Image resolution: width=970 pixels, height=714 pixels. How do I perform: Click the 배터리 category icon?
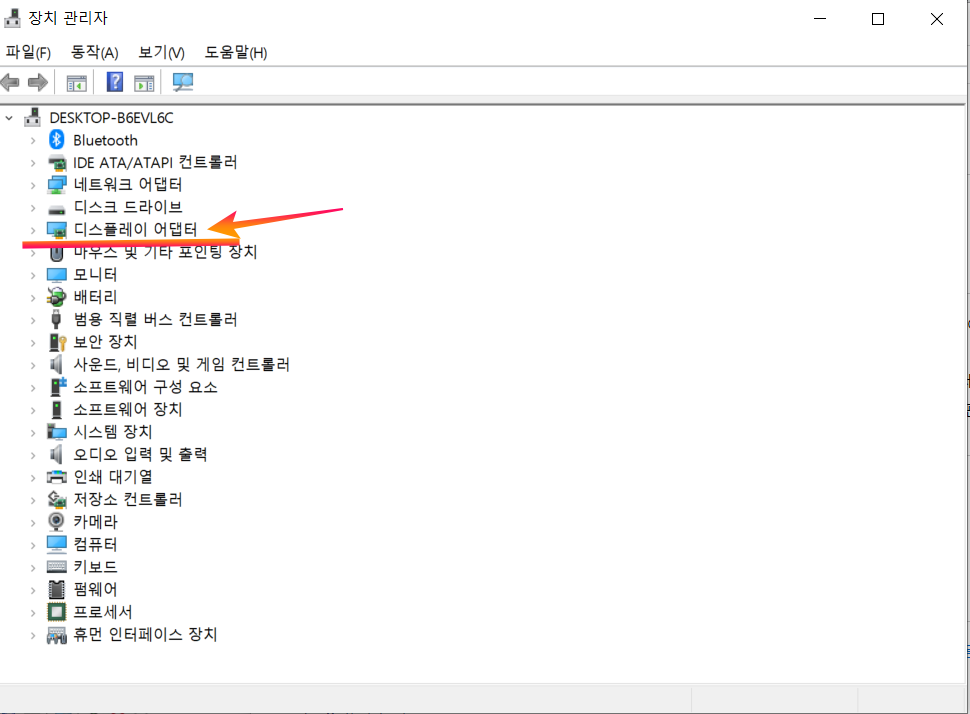pyautogui.click(x=56, y=297)
